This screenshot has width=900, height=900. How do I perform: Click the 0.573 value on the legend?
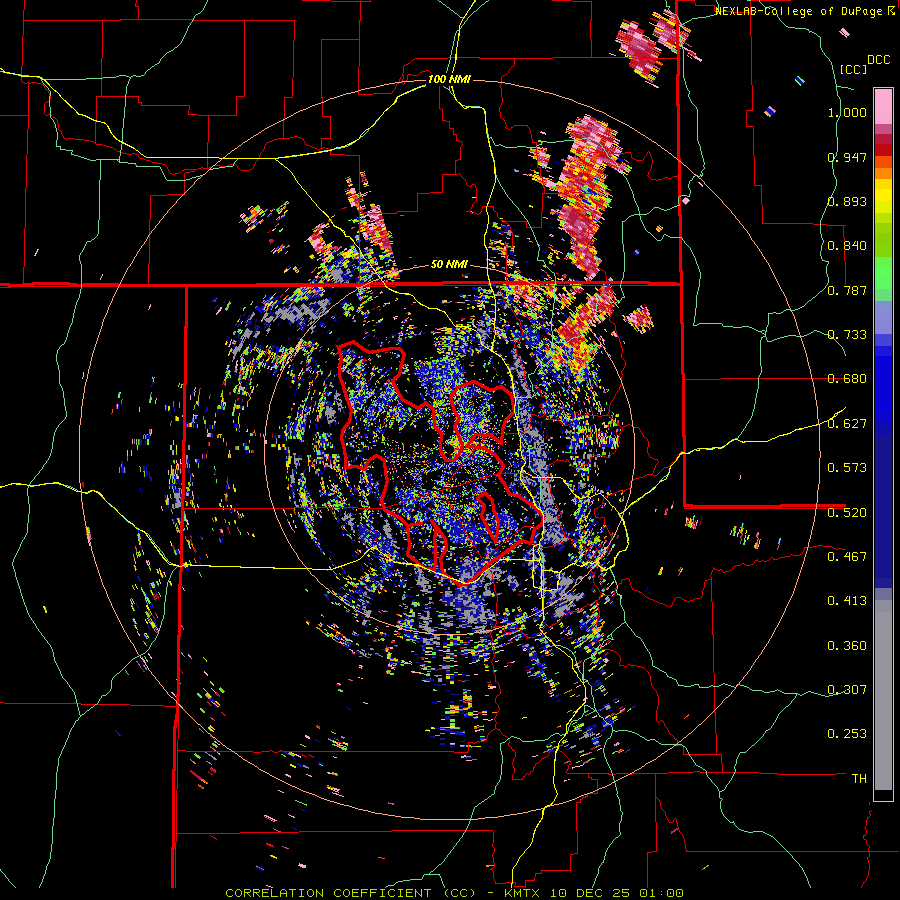tap(847, 468)
